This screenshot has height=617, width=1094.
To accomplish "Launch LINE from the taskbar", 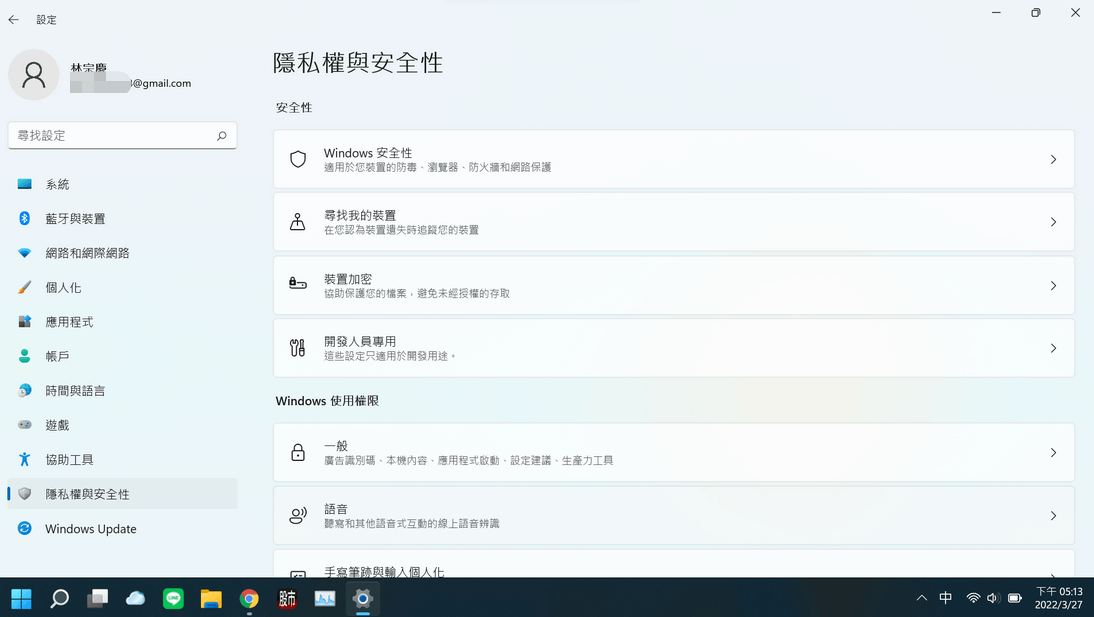I will pyautogui.click(x=173, y=598).
